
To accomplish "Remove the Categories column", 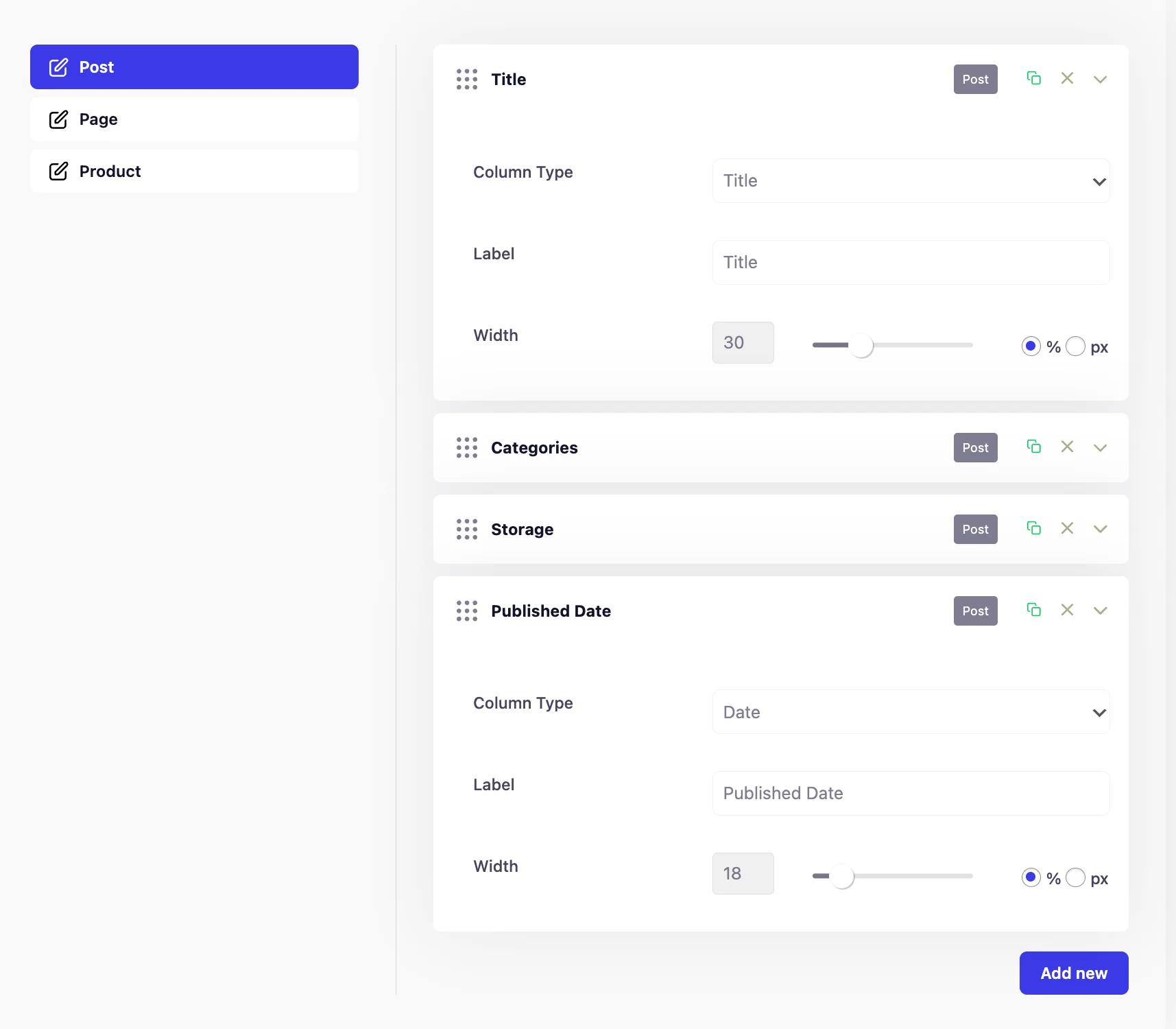I will [x=1067, y=447].
